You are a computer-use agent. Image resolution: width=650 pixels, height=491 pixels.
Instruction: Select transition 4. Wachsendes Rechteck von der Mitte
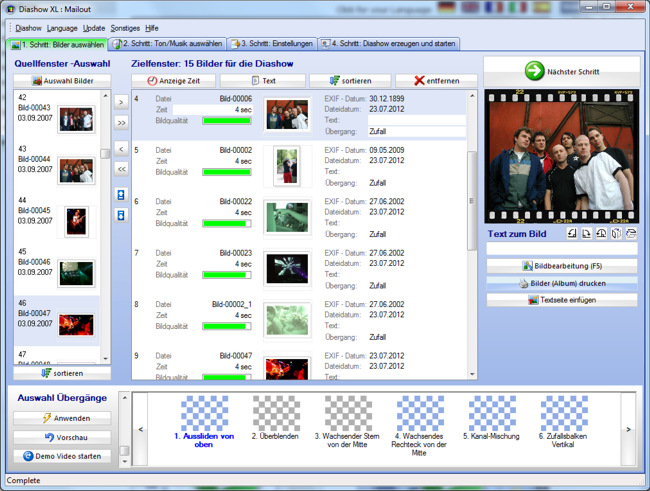point(420,425)
